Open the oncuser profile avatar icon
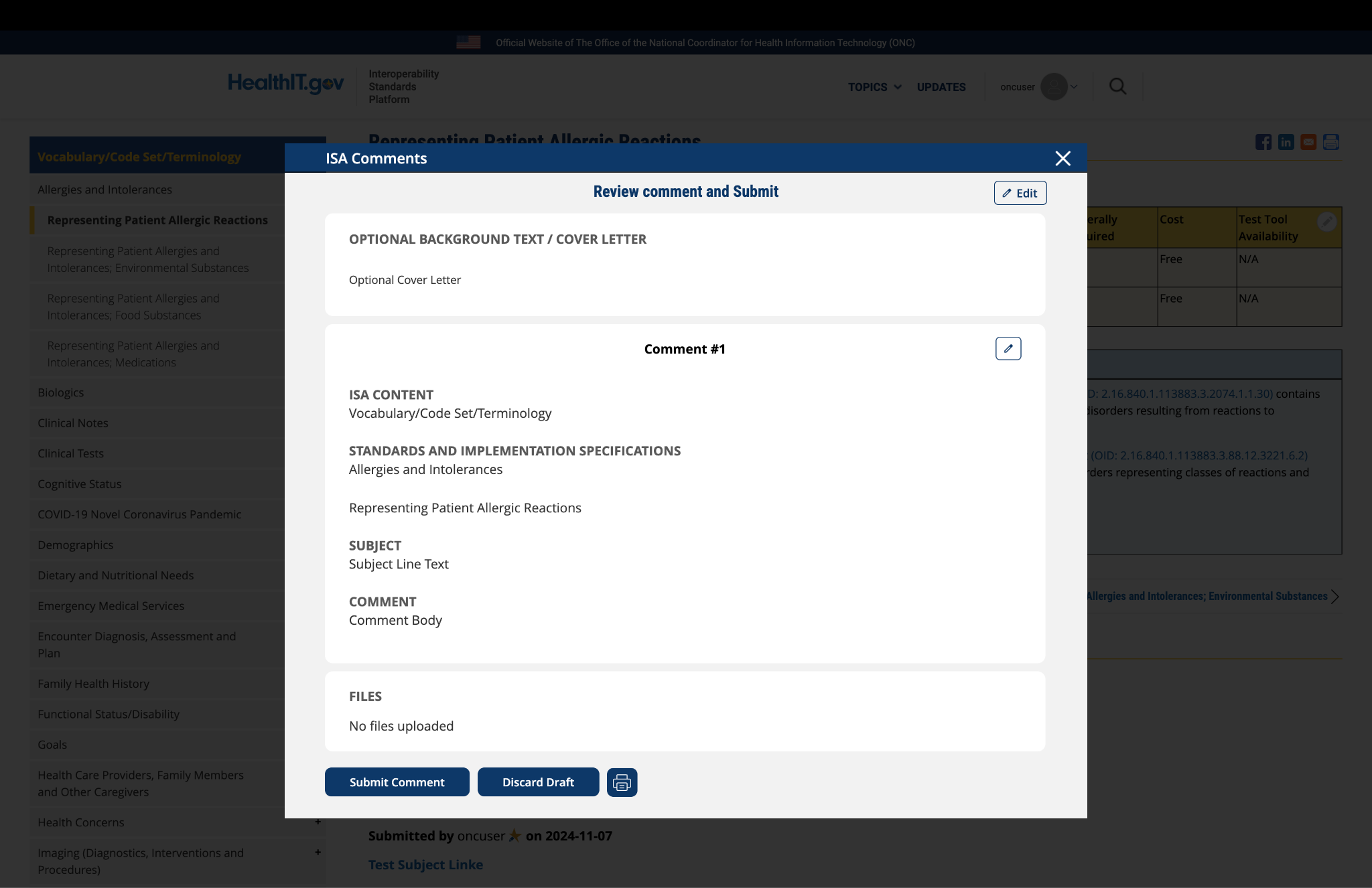 (x=1052, y=86)
